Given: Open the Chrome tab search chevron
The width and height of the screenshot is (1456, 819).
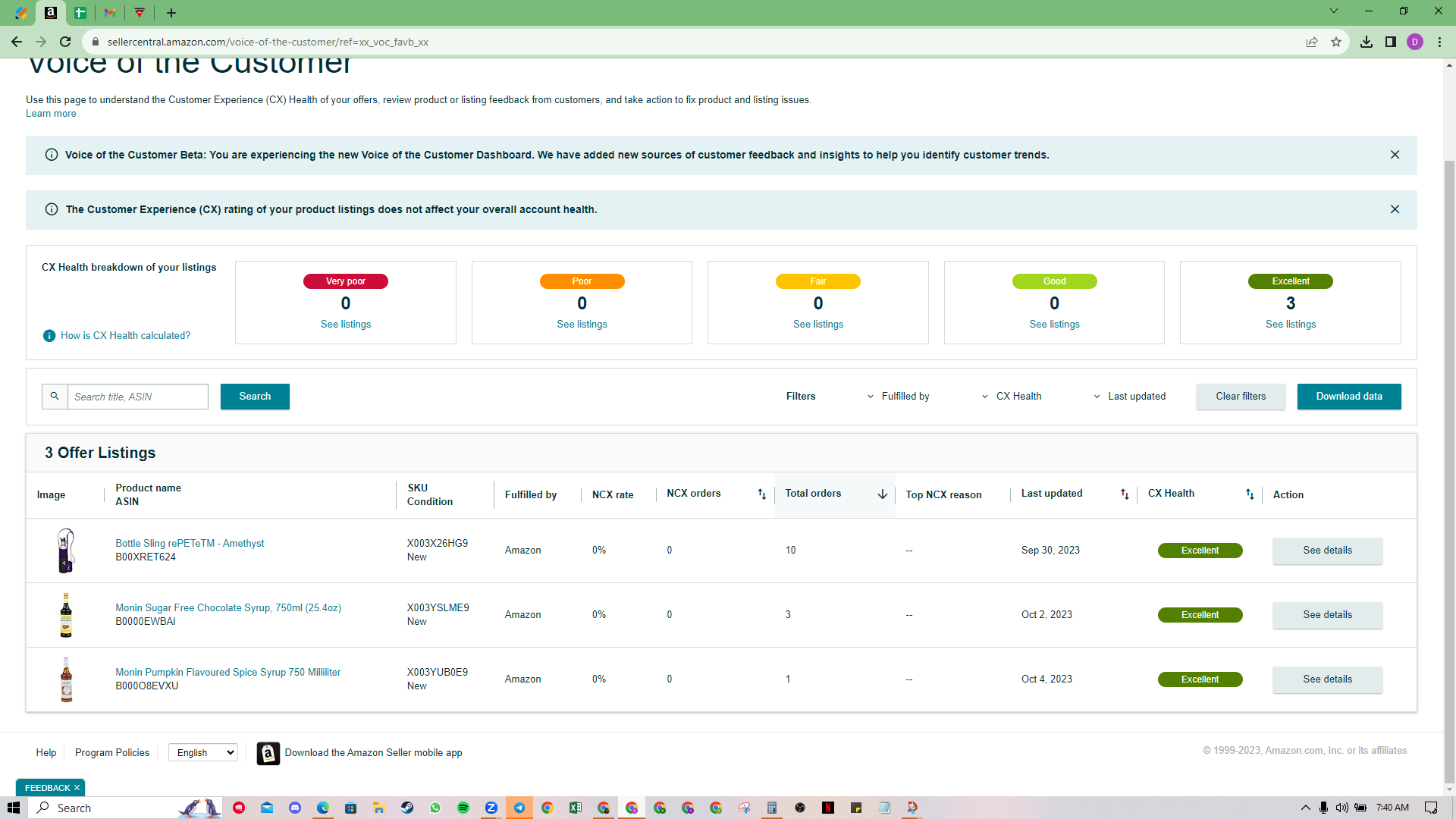Looking at the screenshot, I should pyautogui.click(x=1334, y=11).
